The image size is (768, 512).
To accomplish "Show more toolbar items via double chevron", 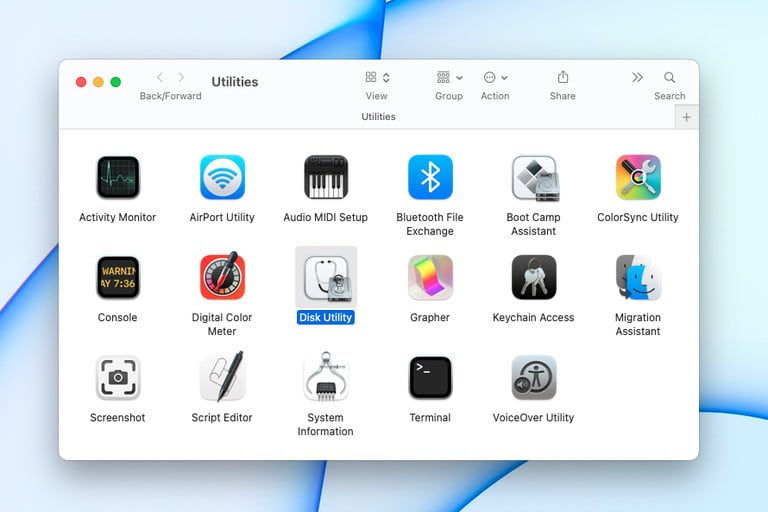I will click(637, 77).
